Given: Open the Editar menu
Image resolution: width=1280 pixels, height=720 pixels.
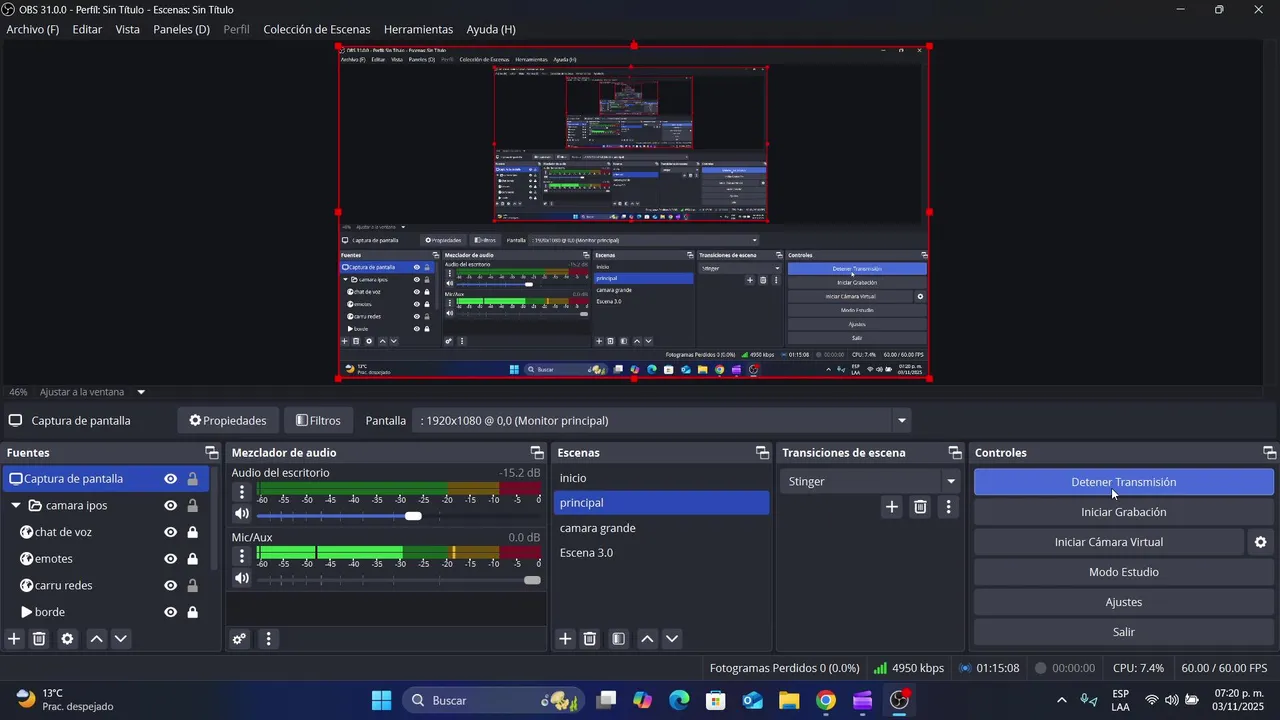Looking at the screenshot, I should pos(87,29).
